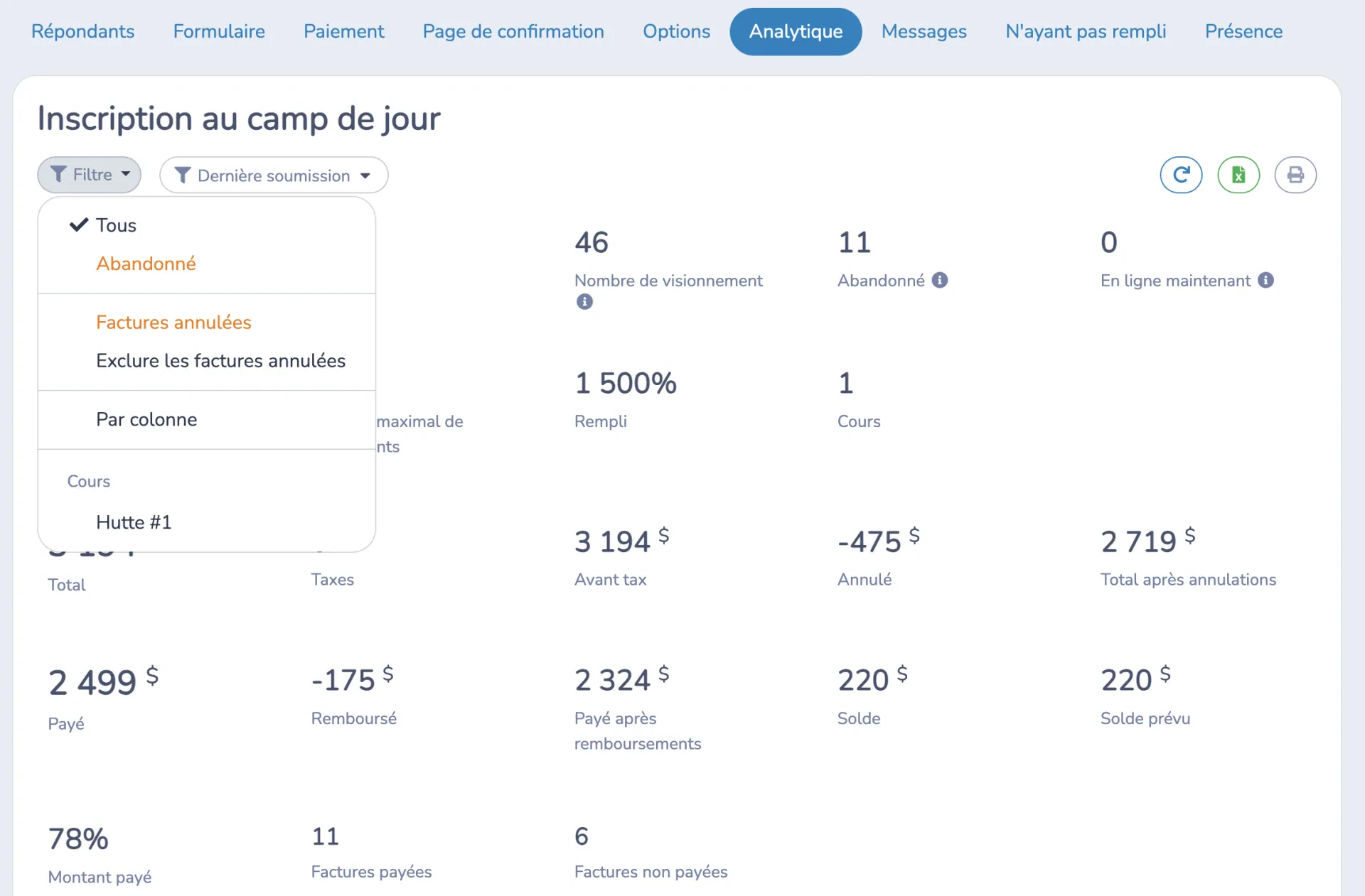
Task: Open the Filtre dropdown
Action: pos(90,175)
